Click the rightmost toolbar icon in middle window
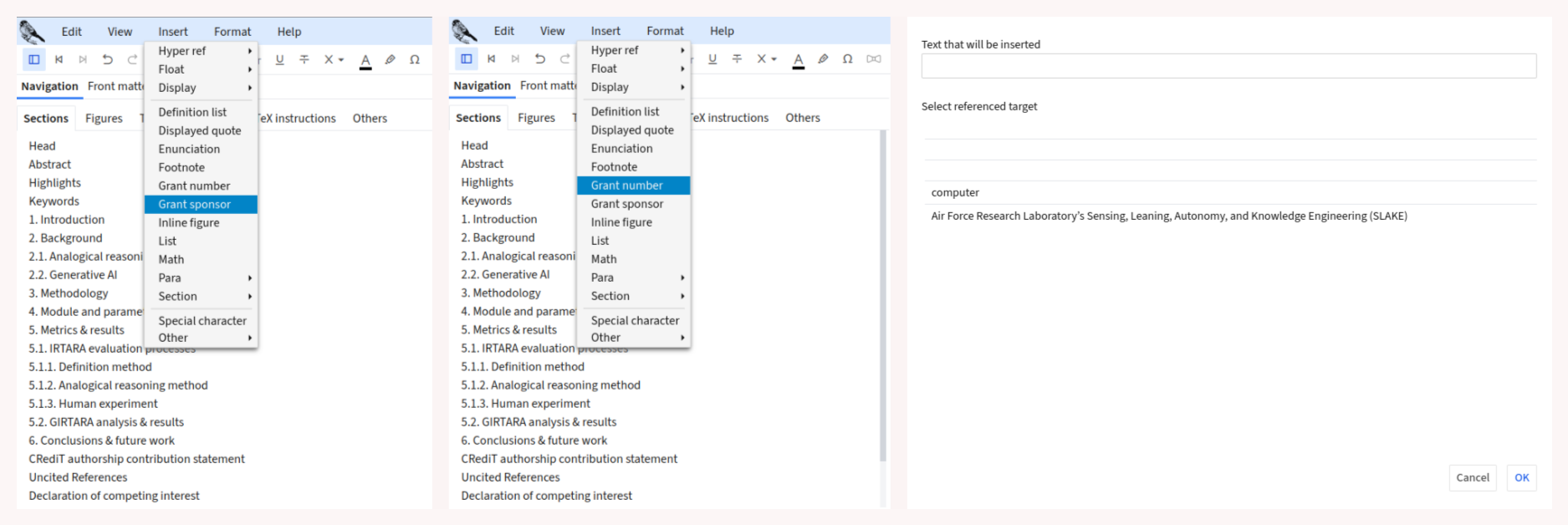This screenshot has width=1568, height=525. pos(873,59)
